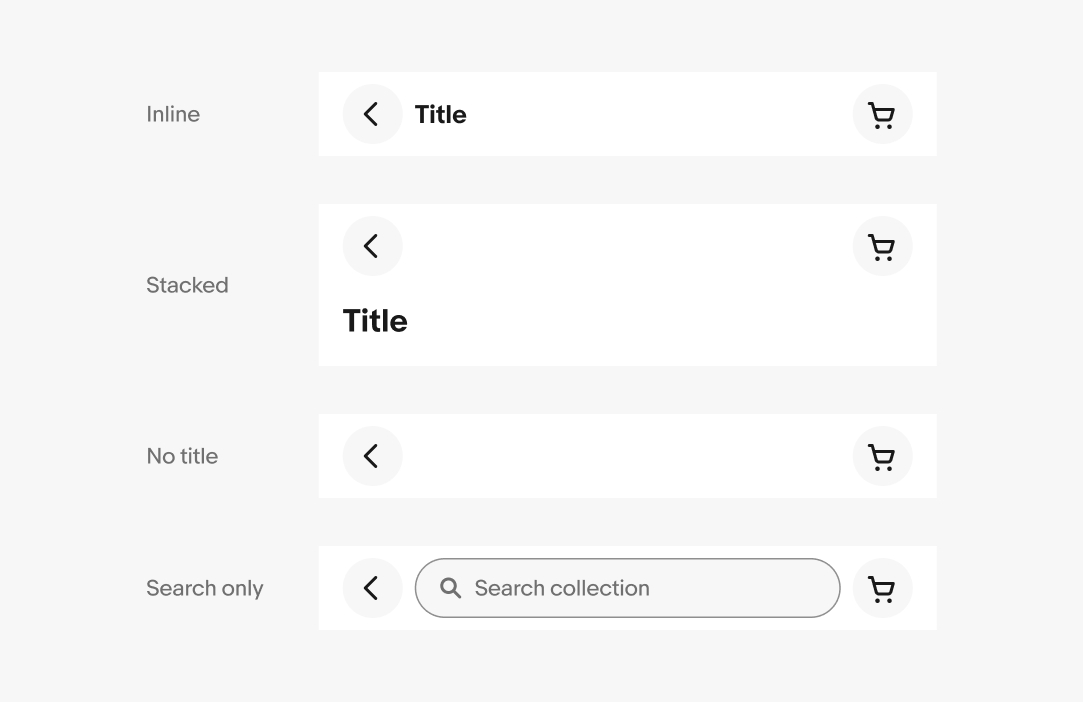
Task: Open the cart in the Inline header
Action: point(882,115)
